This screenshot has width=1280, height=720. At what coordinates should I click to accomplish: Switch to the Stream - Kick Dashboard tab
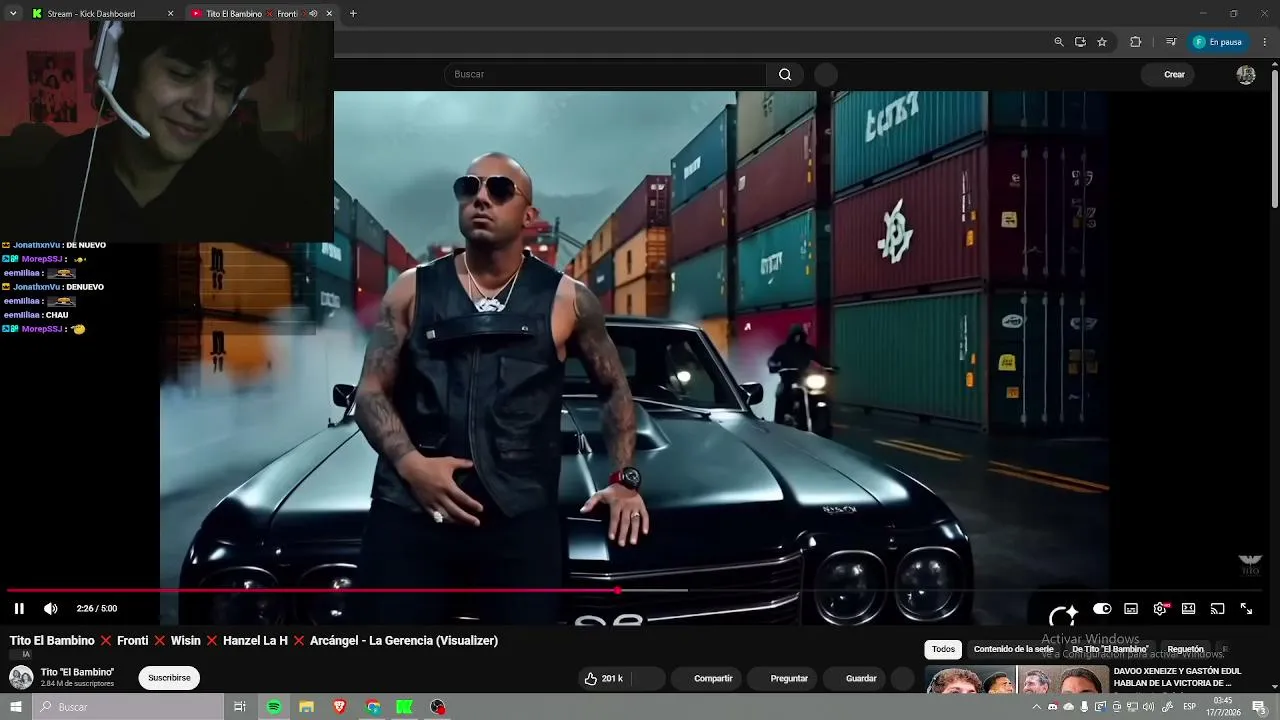point(92,14)
